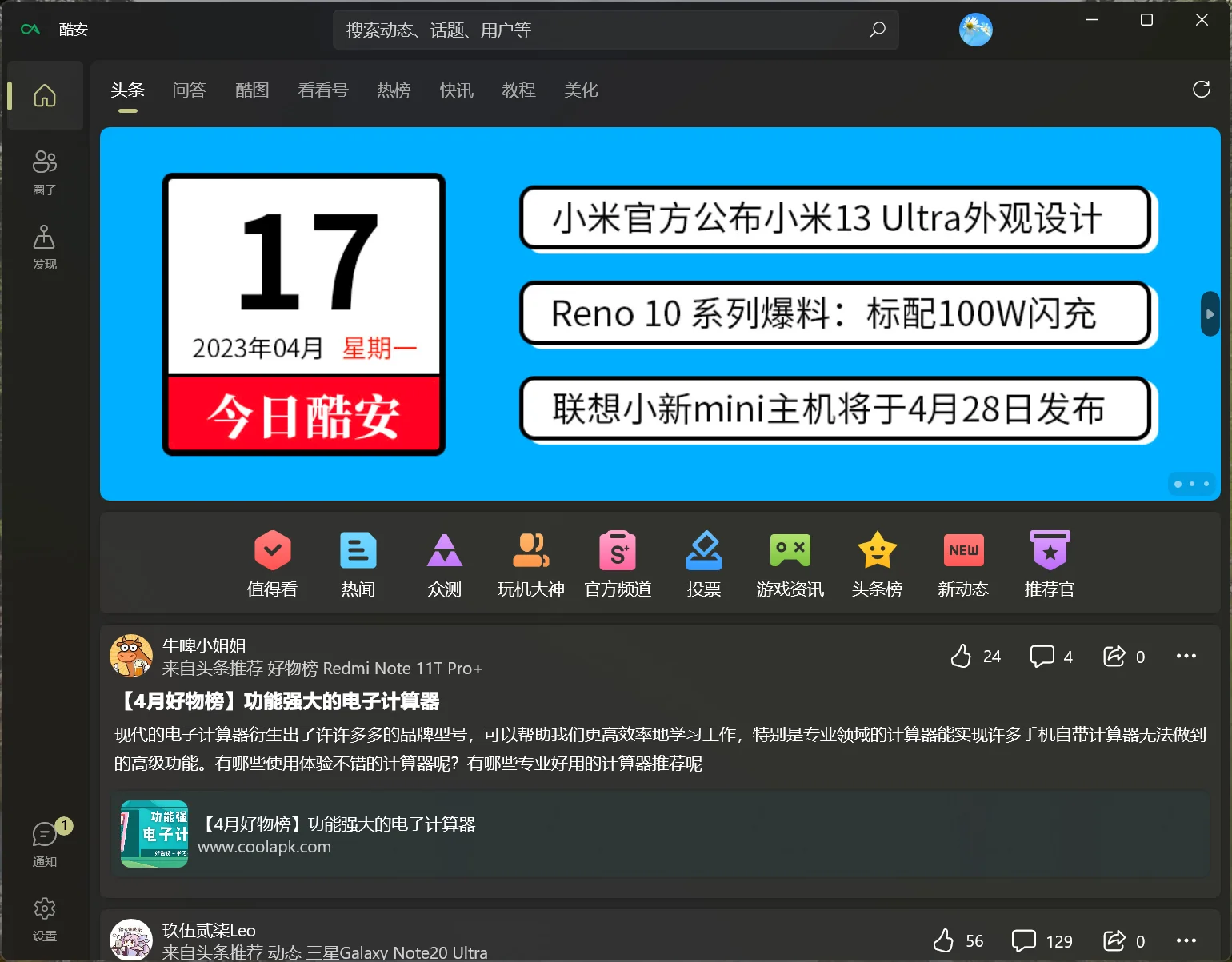Switch to the 头条 tab

128,90
